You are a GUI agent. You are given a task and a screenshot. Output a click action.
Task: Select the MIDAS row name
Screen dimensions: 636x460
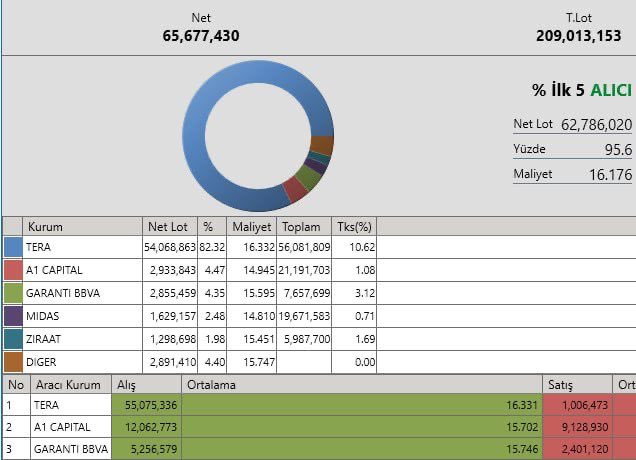(x=42, y=316)
